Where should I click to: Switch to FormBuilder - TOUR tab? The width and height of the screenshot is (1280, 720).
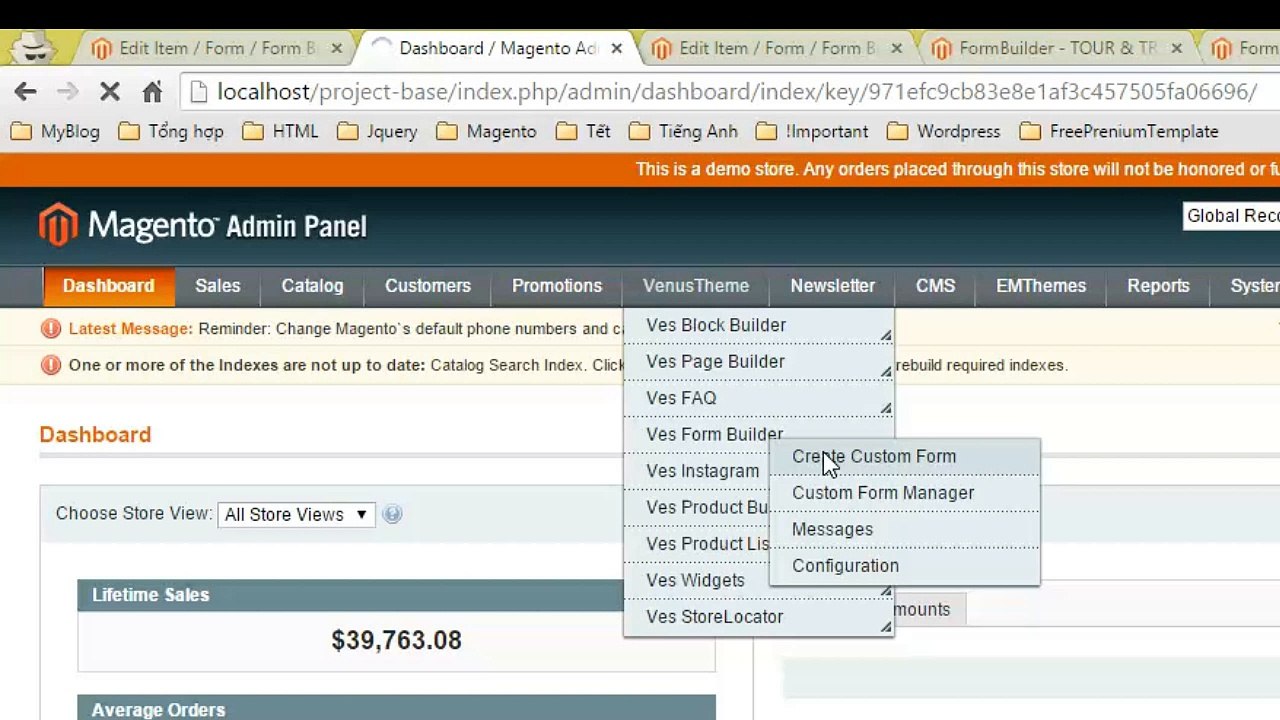1057,48
